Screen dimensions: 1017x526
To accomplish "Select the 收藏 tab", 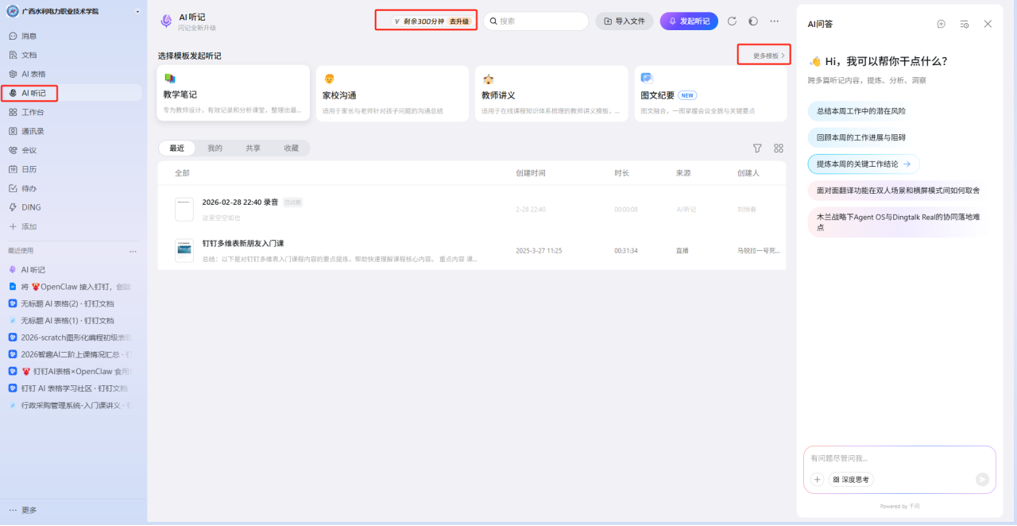I will pyautogui.click(x=291, y=148).
